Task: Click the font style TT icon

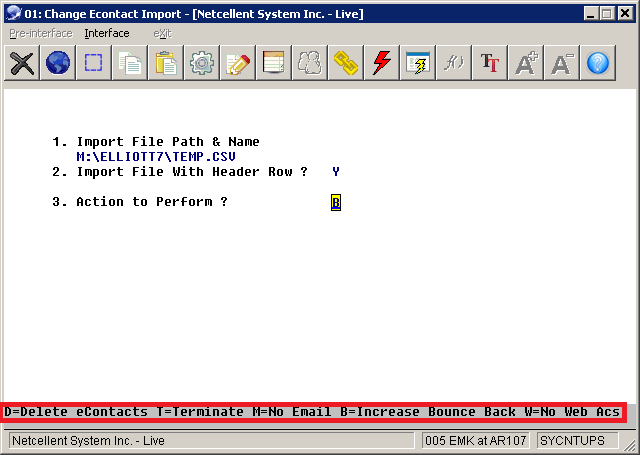Action: click(490, 63)
